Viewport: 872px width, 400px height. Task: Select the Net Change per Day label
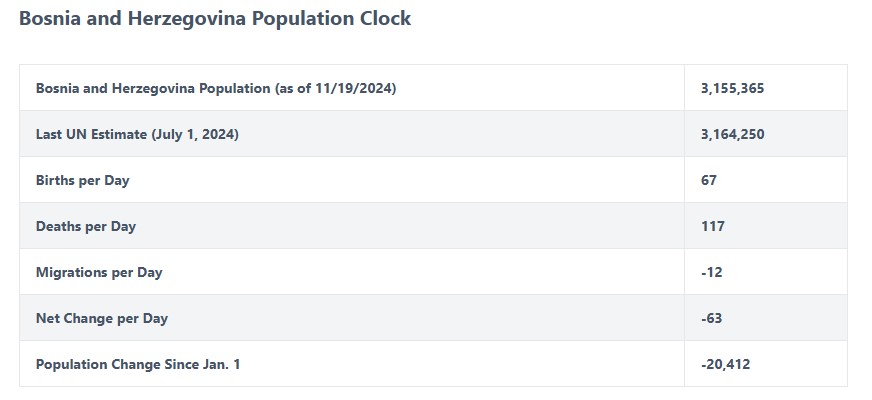[102, 318]
